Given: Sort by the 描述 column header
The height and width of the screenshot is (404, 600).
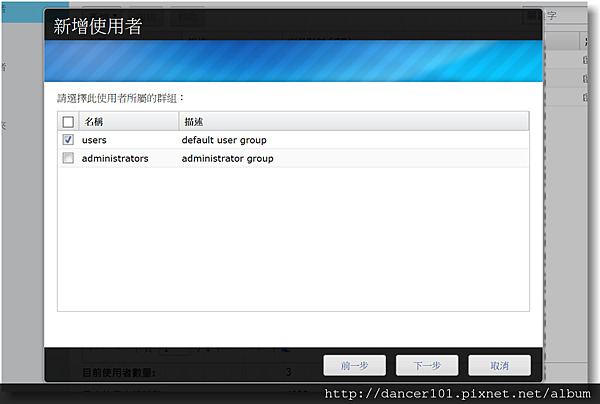Looking at the screenshot, I should (x=354, y=122).
